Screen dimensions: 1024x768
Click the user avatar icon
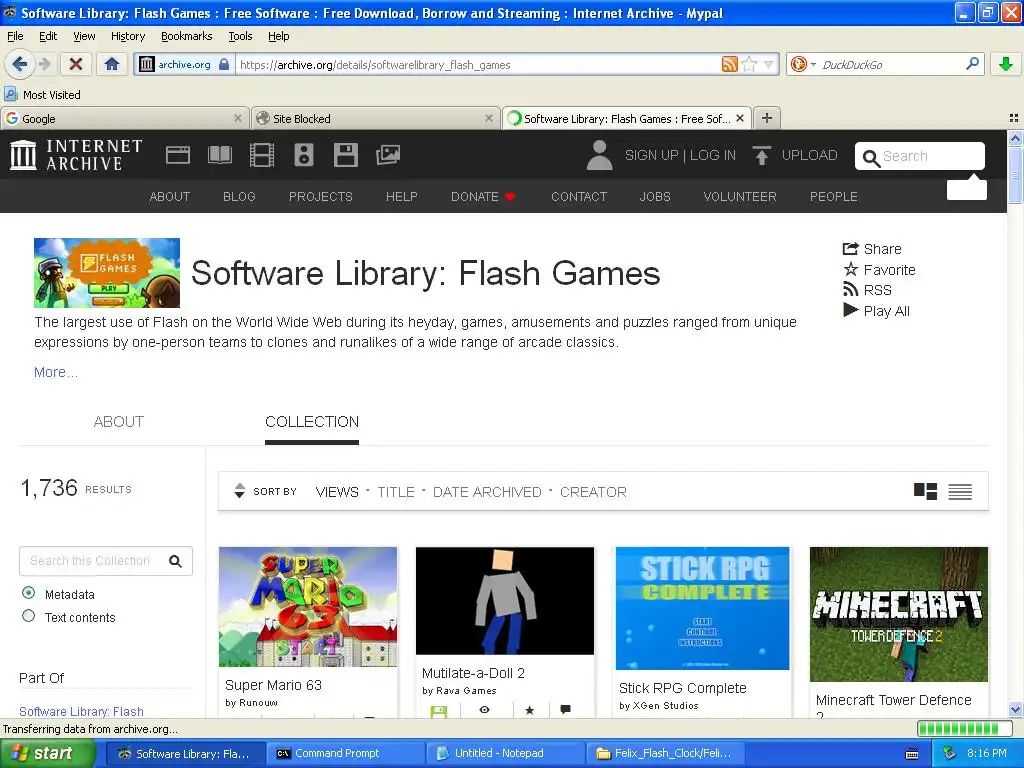600,155
